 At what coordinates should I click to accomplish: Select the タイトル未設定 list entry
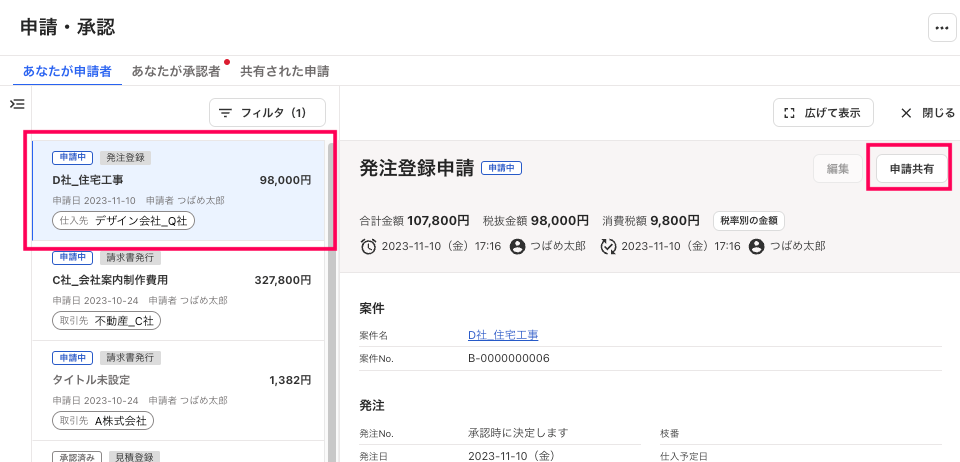click(x=179, y=390)
